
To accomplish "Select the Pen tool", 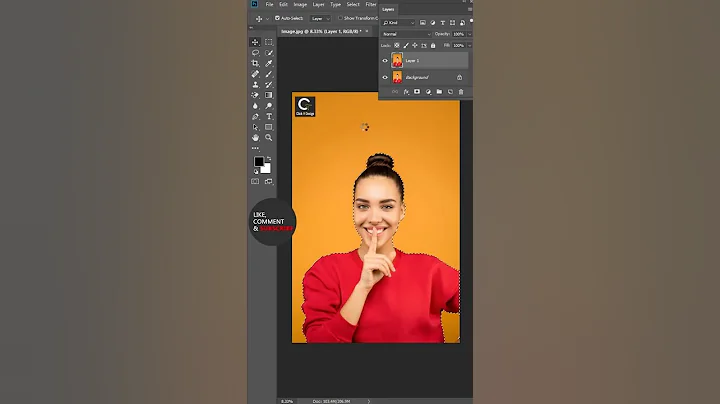I will (255, 117).
